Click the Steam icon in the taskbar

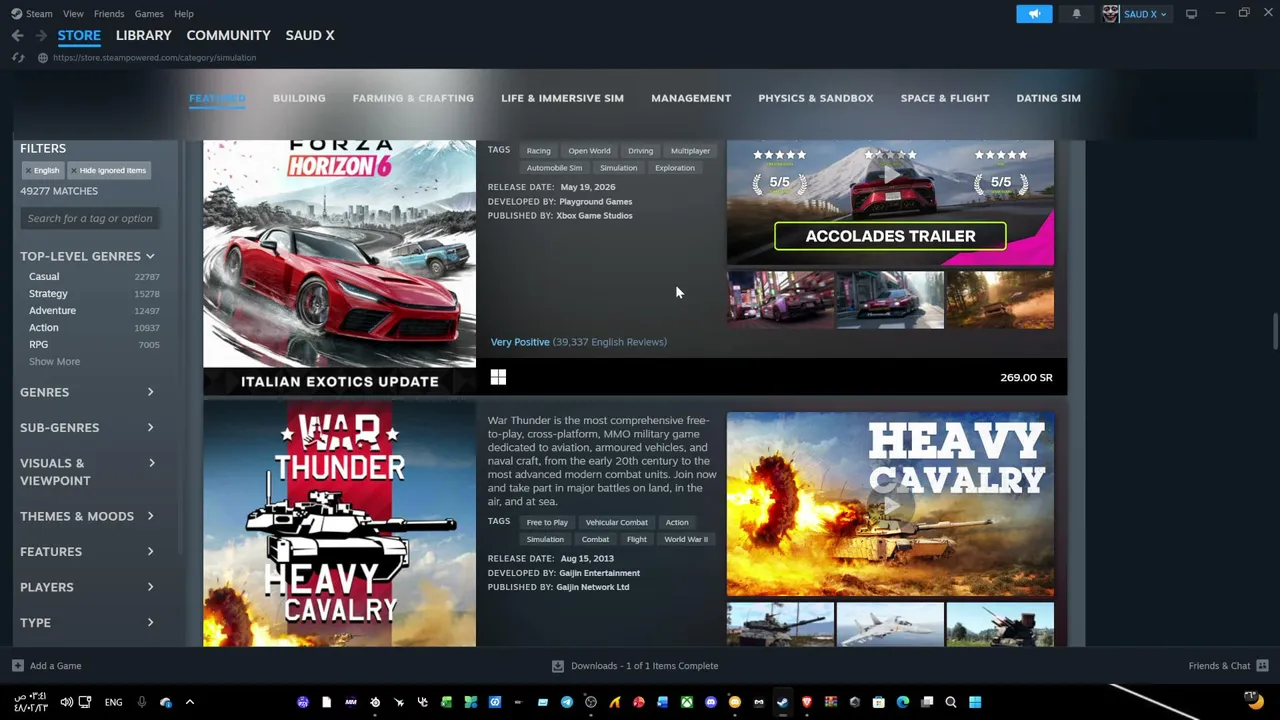click(x=783, y=702)
